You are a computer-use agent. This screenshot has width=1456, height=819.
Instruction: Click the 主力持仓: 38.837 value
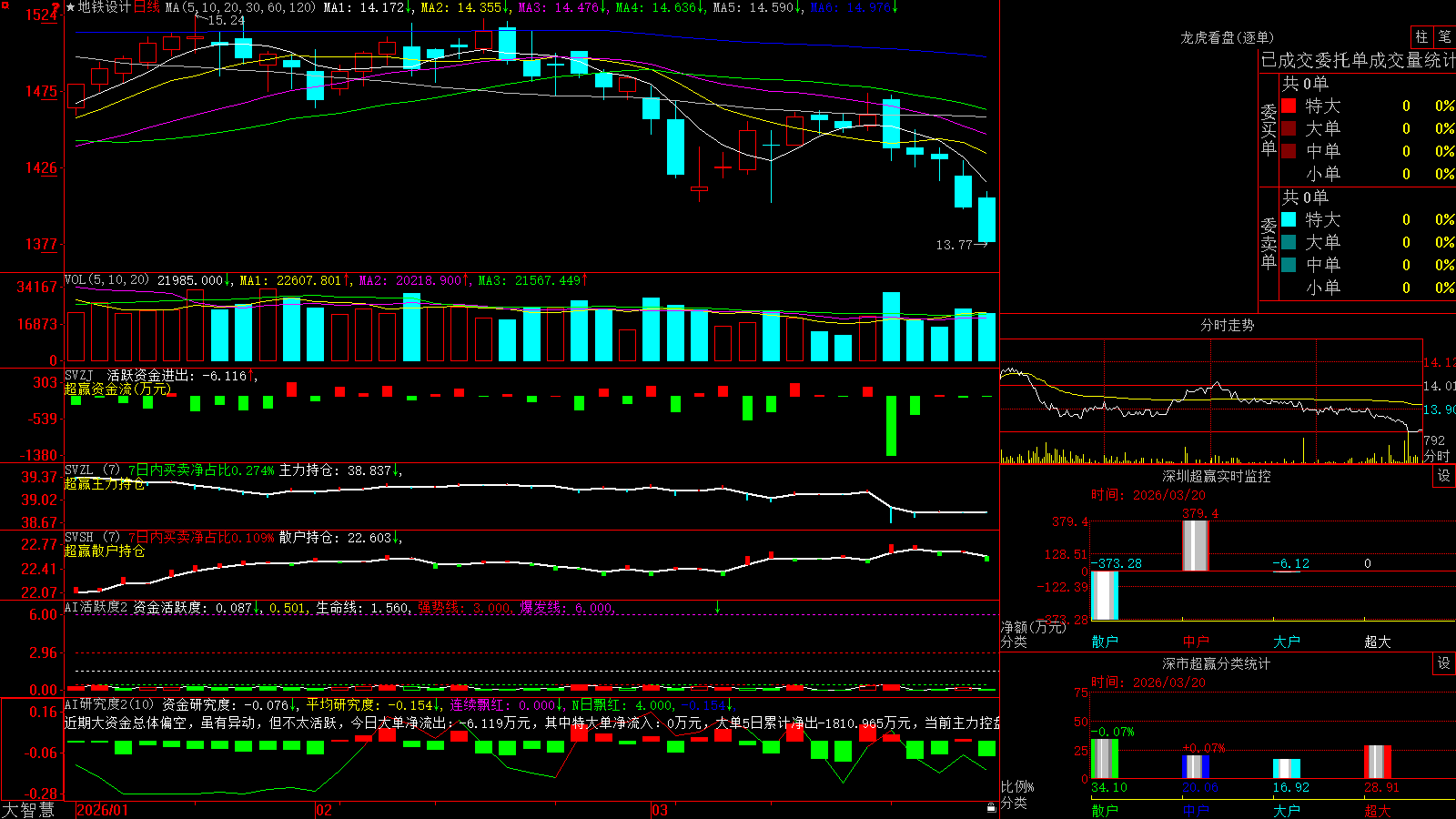click(x=335, y=470)
